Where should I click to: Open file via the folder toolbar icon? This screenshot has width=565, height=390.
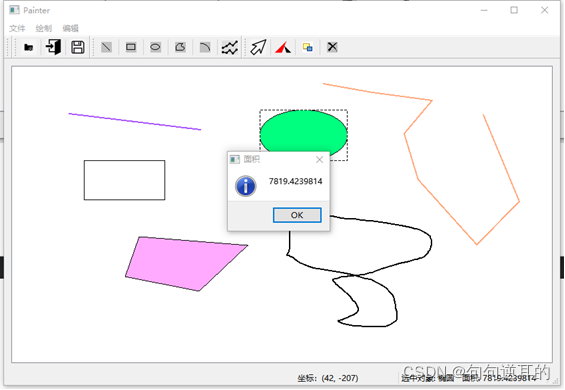(28, 47)
